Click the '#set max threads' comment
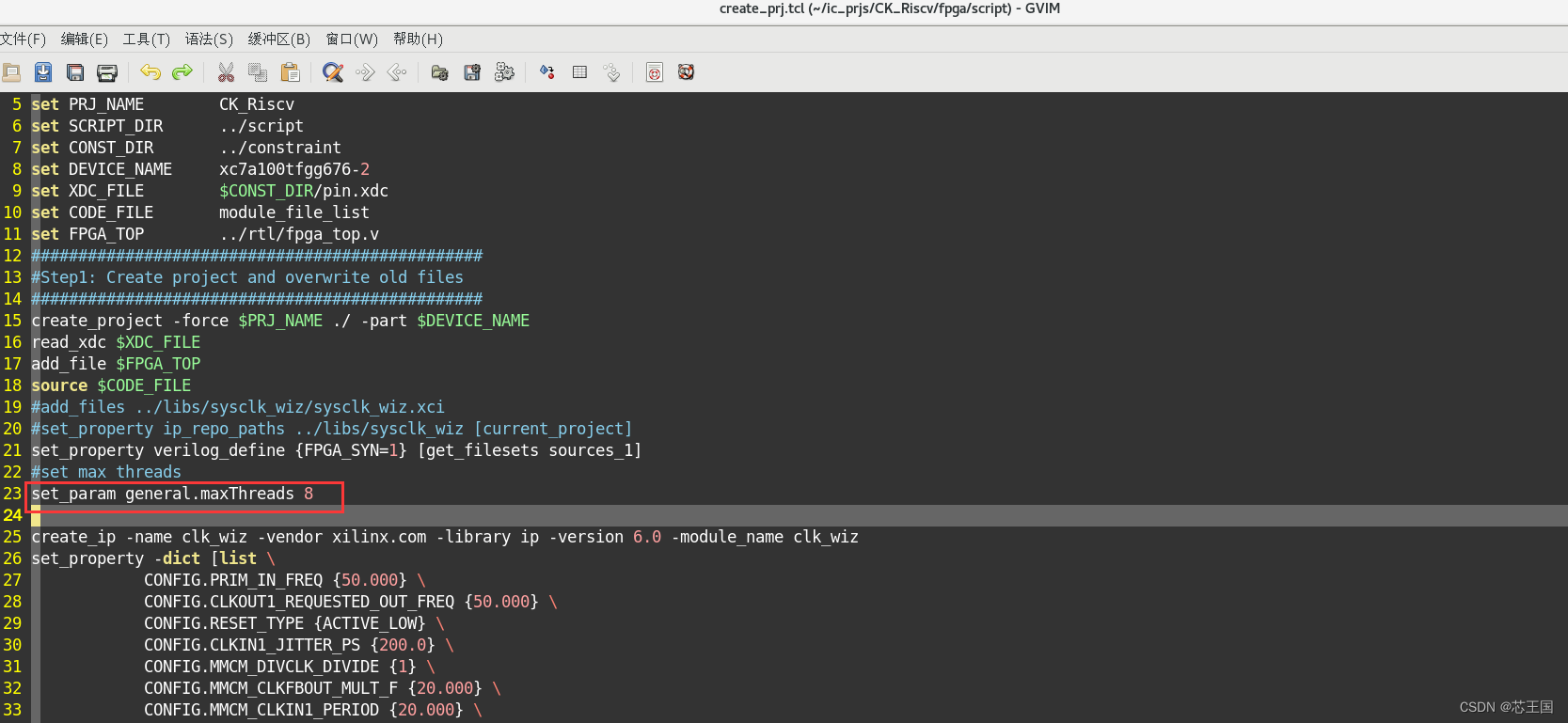This screenshot has width=1568, height=723. click(106, 472)
